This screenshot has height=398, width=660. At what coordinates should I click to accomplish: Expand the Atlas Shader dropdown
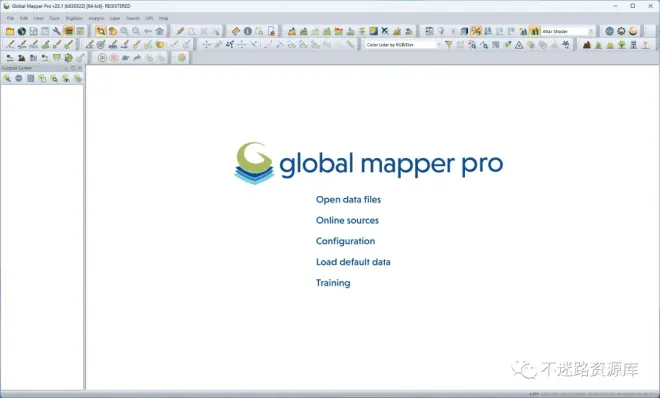click(591, 32)
